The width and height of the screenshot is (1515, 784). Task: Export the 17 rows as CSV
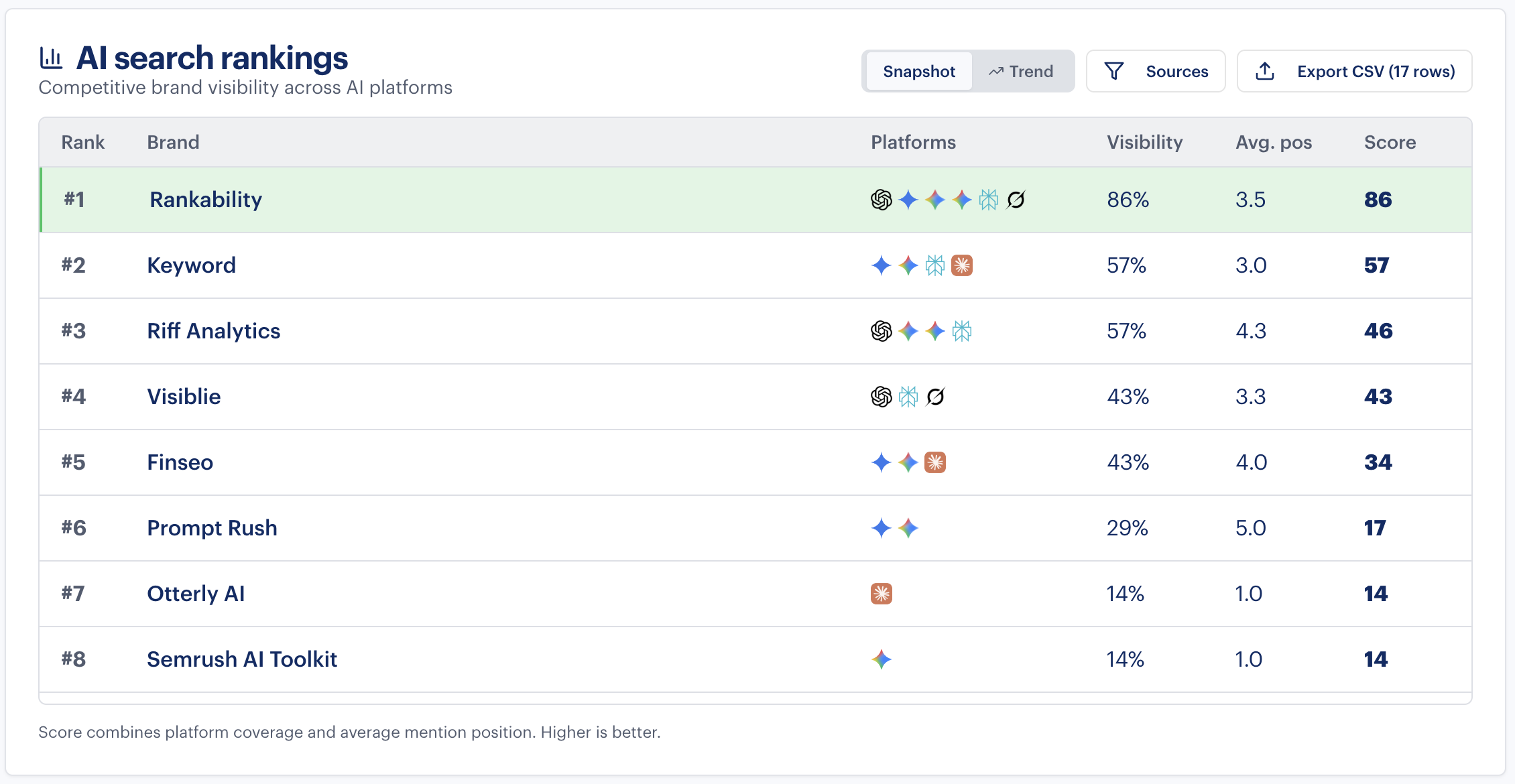coord(1355,71)
